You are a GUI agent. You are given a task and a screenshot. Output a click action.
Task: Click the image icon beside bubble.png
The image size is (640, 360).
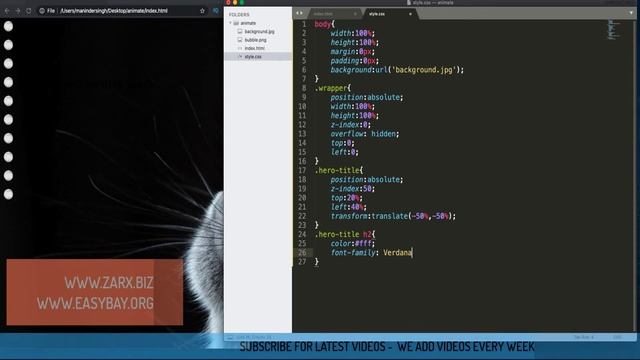240,40
